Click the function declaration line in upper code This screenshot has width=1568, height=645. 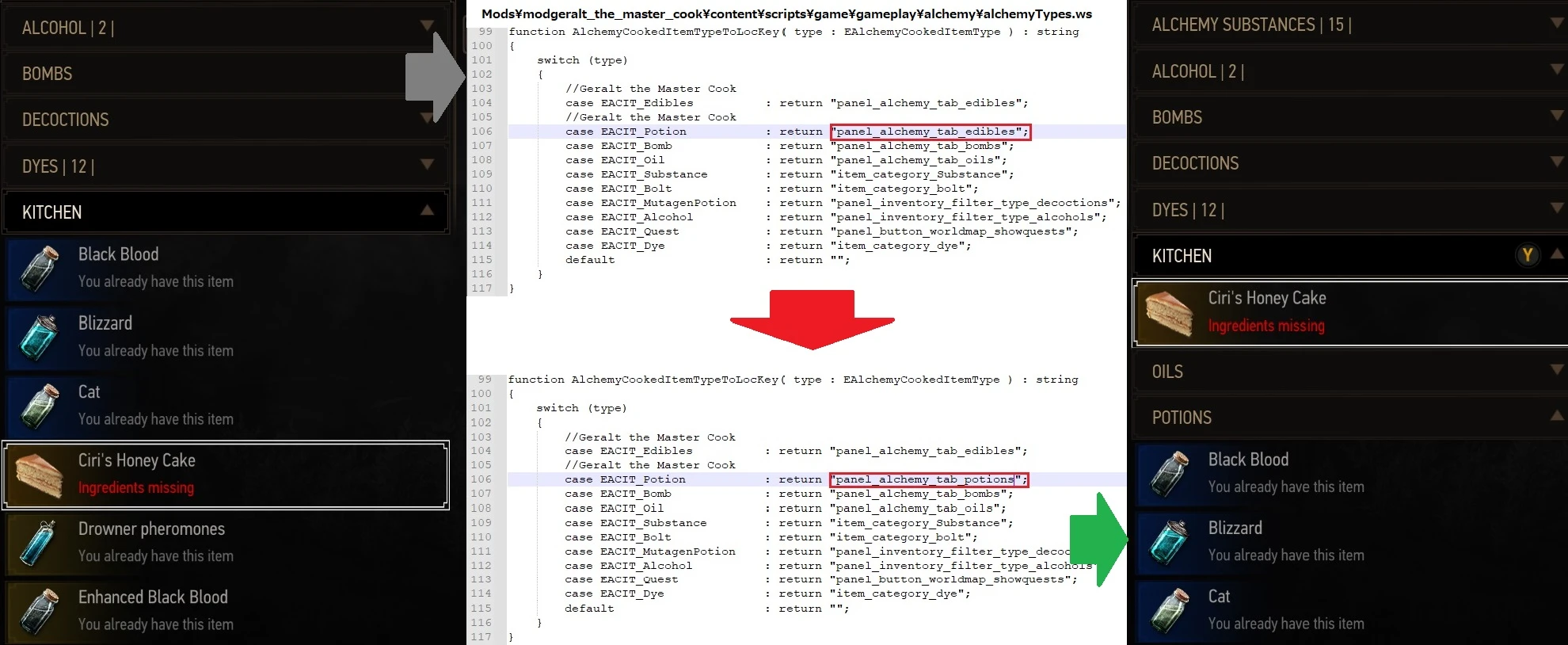click(794, 32)
